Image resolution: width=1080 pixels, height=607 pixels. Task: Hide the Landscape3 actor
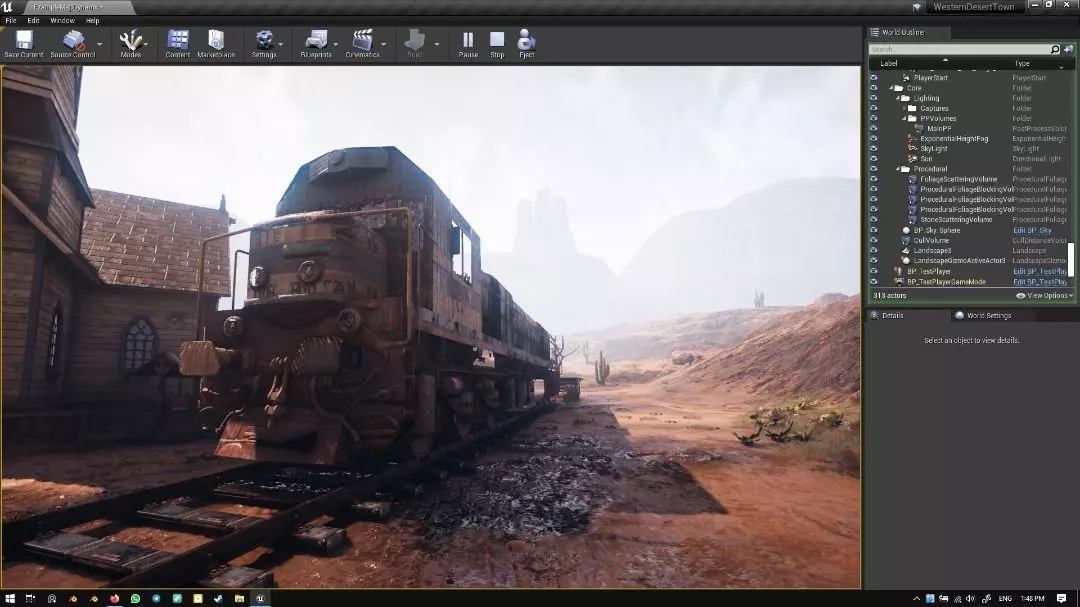(873, 250)
